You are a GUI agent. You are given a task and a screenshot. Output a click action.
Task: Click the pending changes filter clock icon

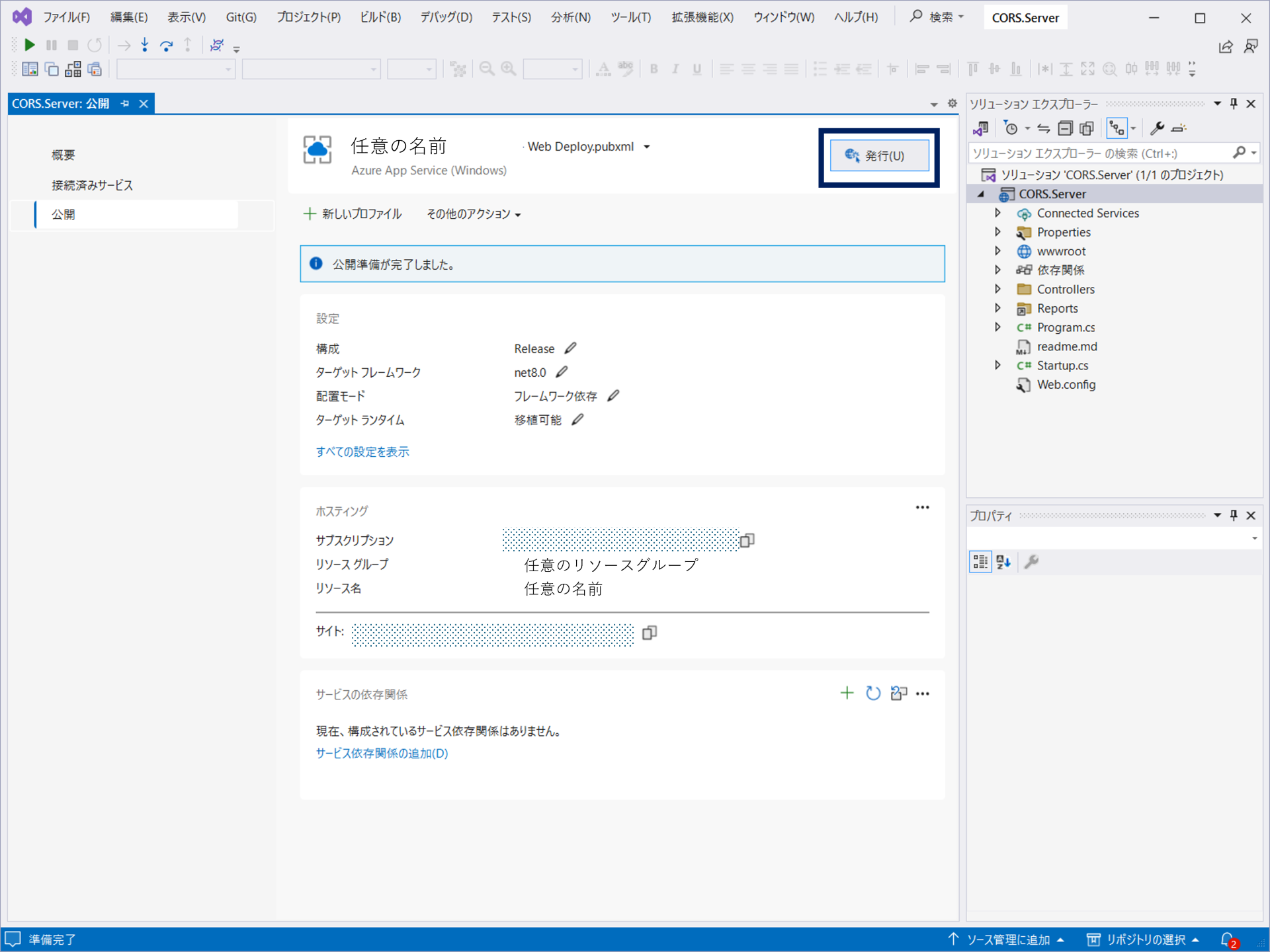point(1011,128)
